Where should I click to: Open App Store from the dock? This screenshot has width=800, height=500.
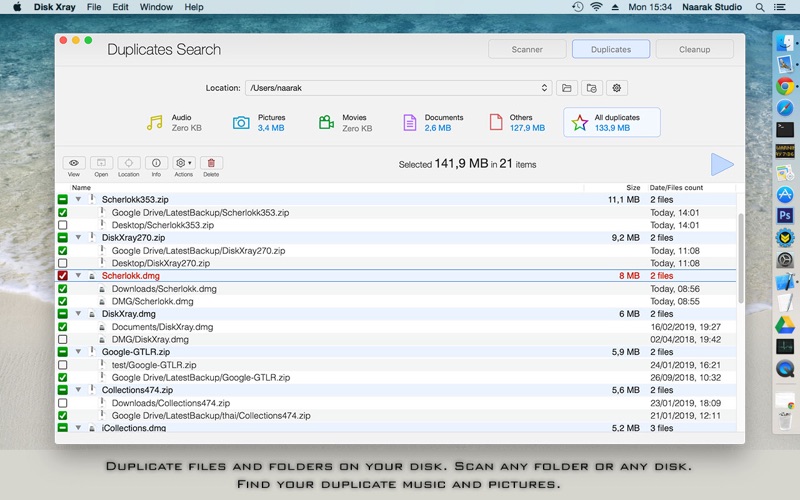[x=785, y=194]
